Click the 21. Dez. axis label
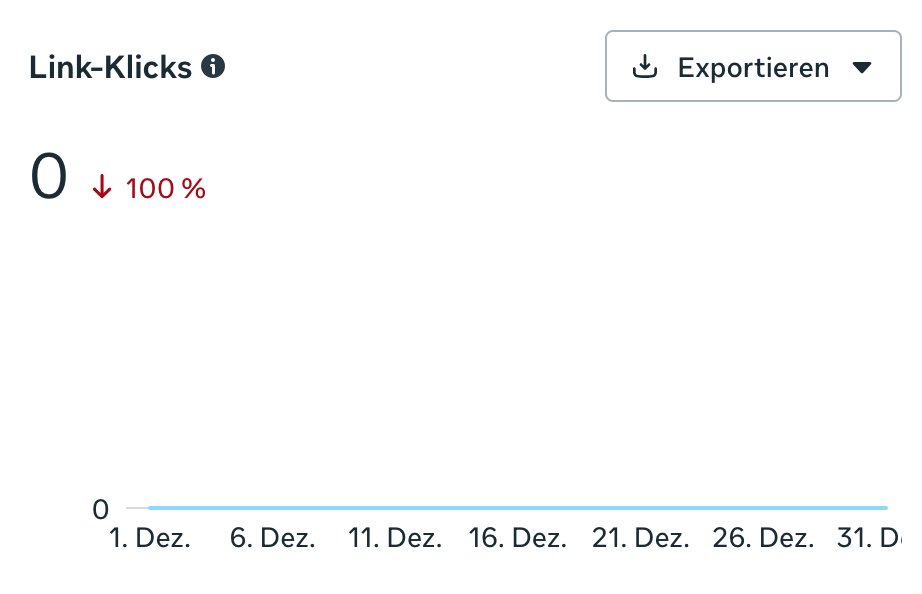 [x=640, y=538]
